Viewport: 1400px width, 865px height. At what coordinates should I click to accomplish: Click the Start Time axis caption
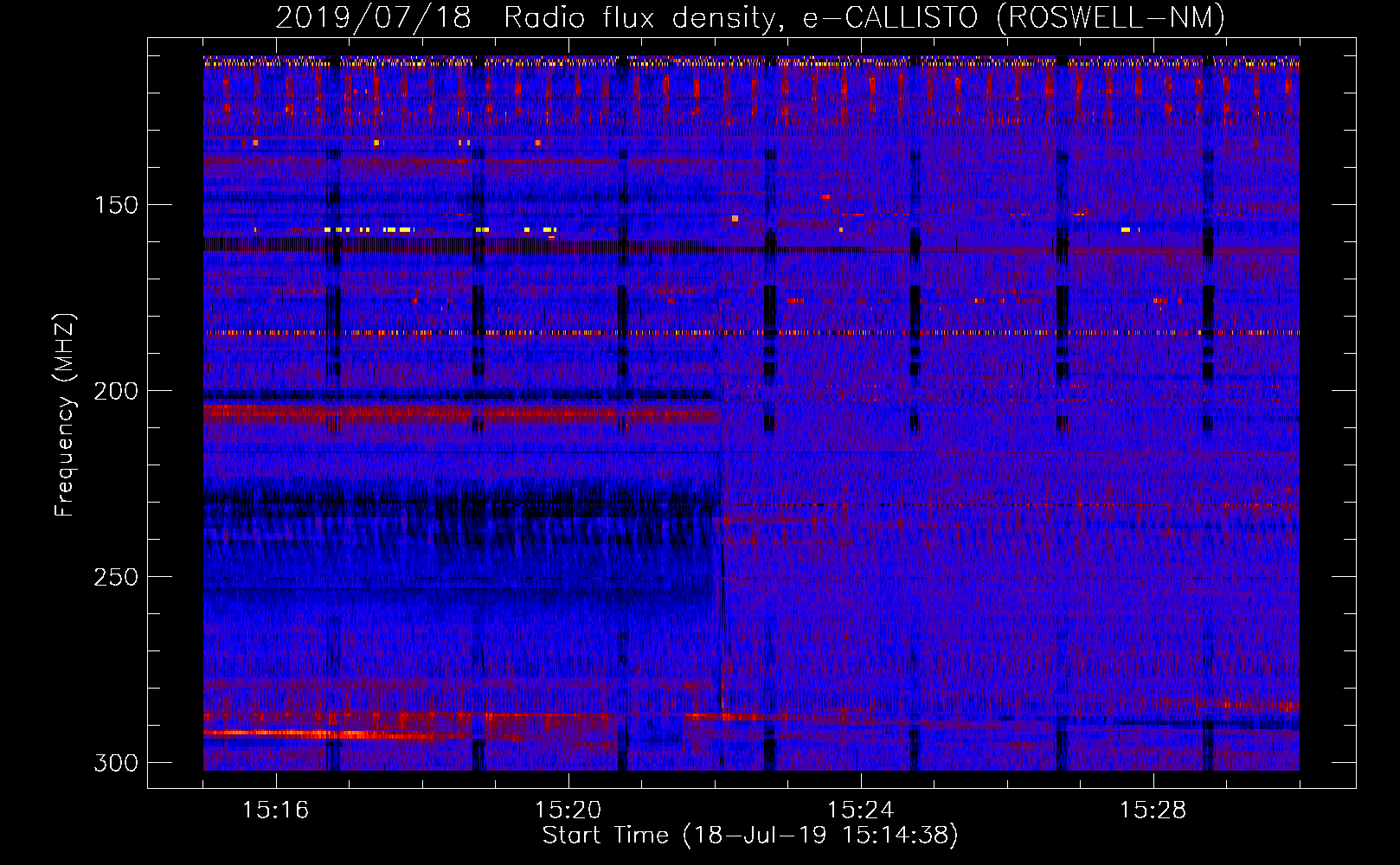750,836
